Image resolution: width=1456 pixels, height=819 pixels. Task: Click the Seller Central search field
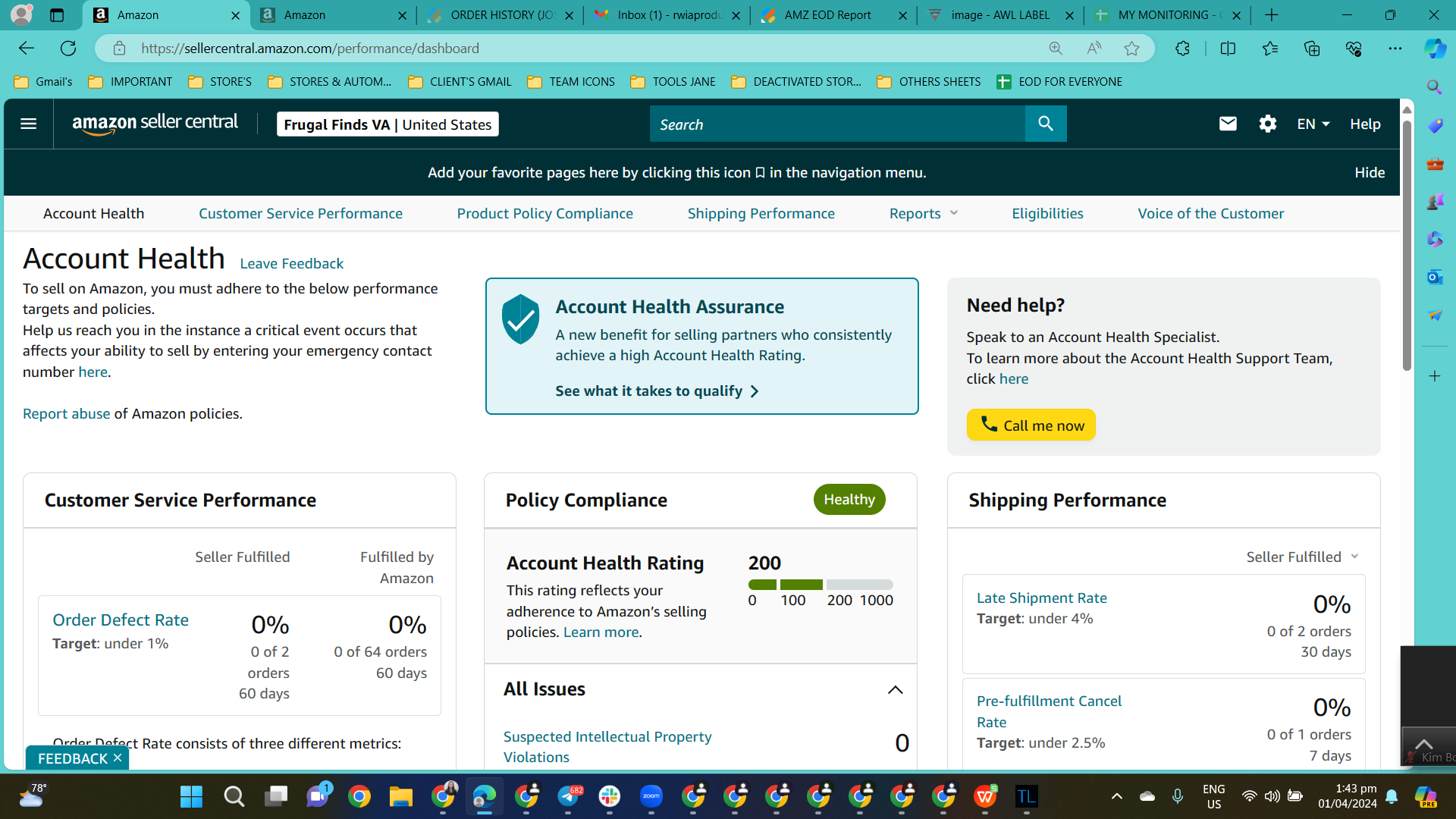(x=837, y=124)
